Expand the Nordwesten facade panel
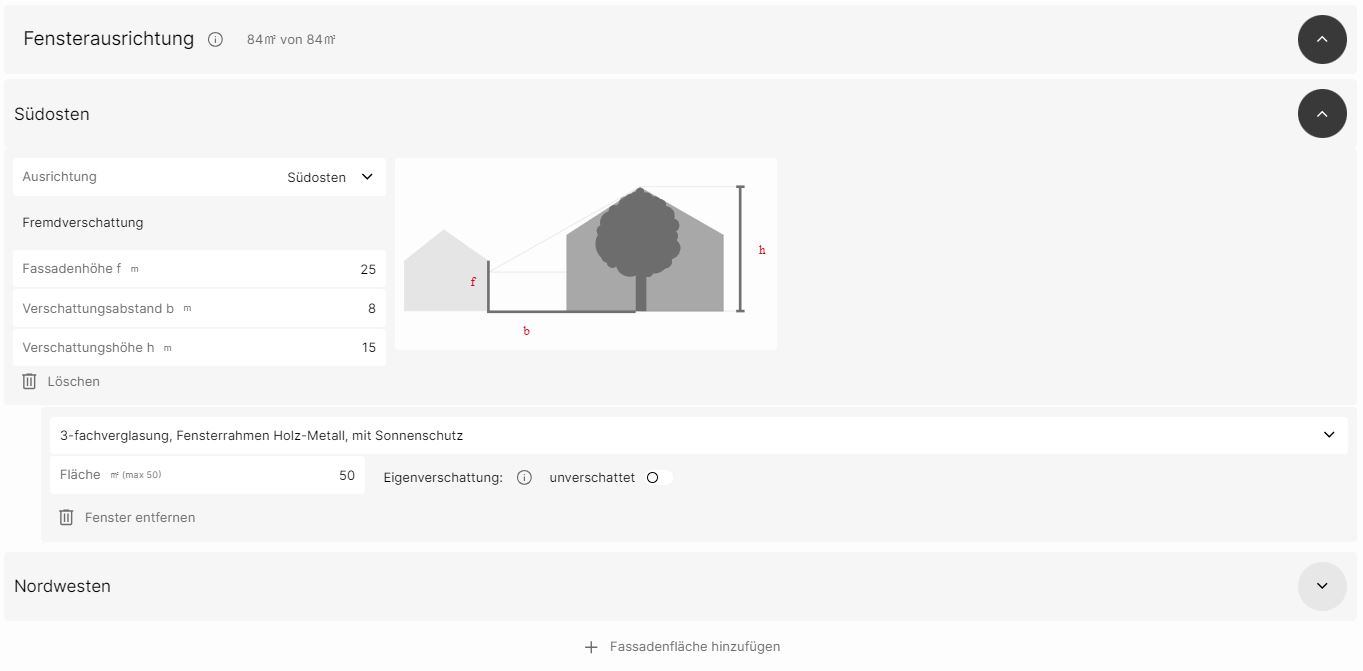This screenshot has height=671, width=1363. [x=1322, y=586]
